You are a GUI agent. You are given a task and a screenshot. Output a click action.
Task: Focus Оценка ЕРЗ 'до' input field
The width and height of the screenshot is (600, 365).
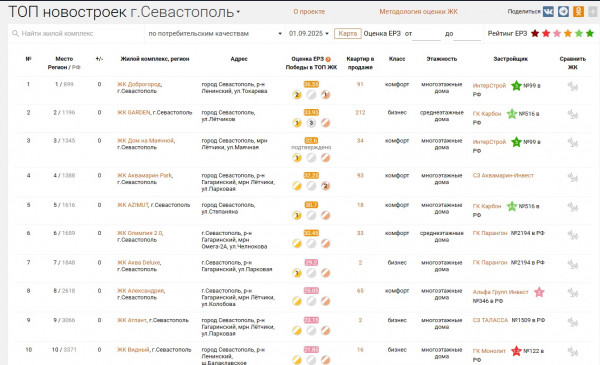(467, 34)
